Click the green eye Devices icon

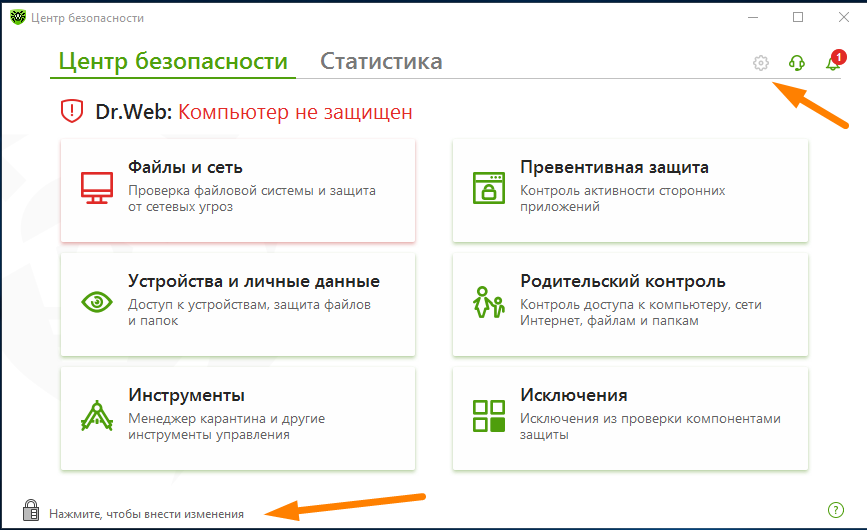[97, 302]
